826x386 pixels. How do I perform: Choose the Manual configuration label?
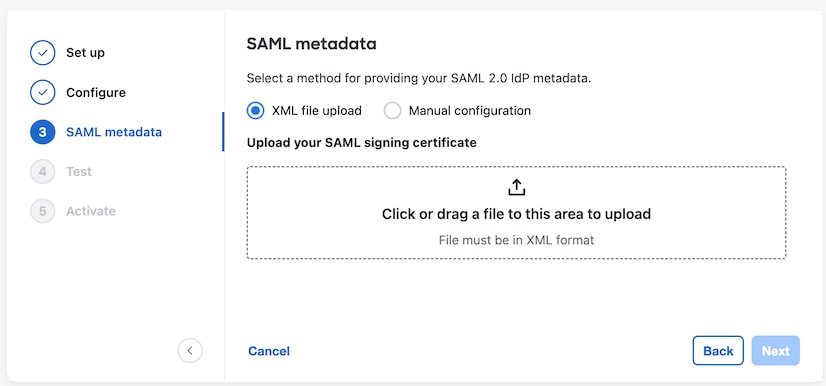point(470,111)
